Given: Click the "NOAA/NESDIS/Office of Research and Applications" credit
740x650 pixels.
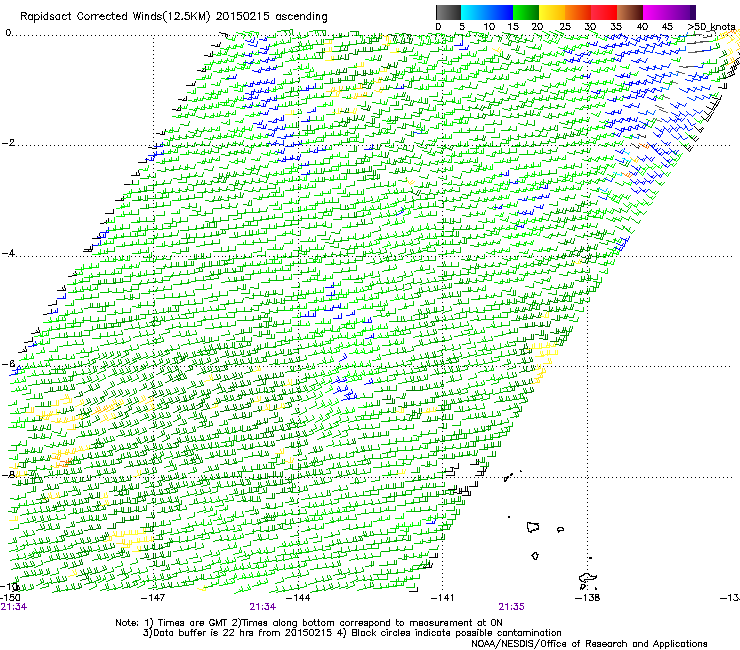Looking at the screenshot, I should pos(589,644).
